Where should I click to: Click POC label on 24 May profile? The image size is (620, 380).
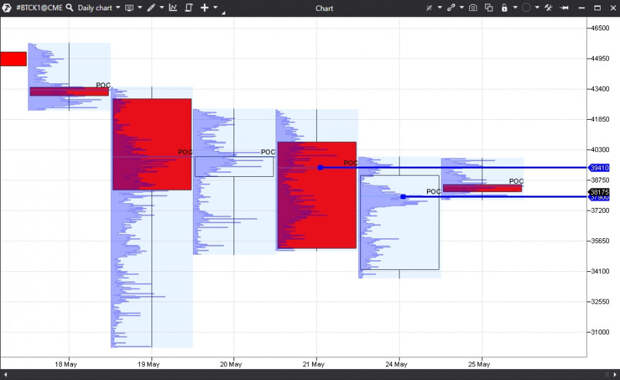tap(433, 191)
